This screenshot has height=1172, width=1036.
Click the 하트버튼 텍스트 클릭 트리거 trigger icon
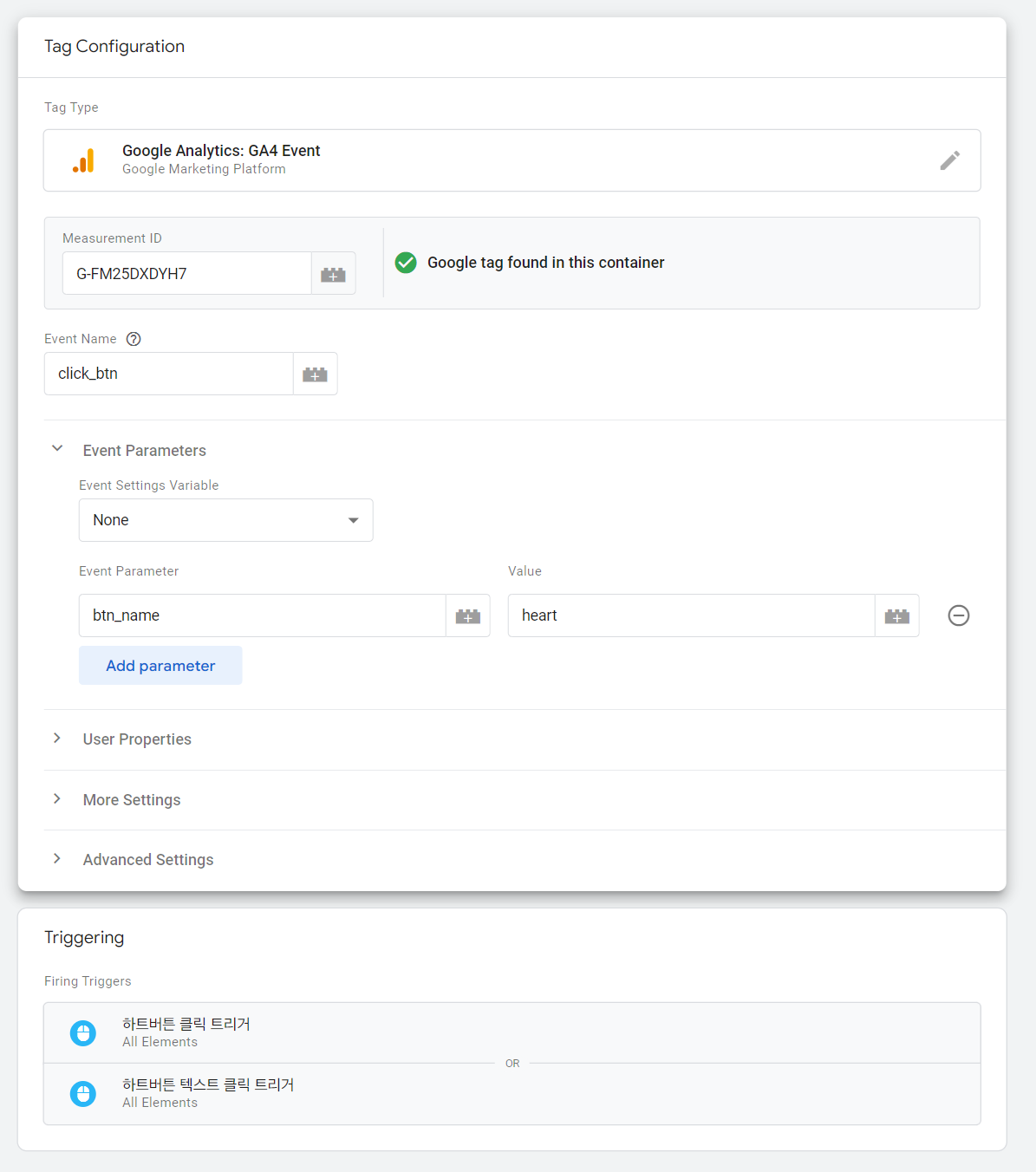pyautogui.click(x=83, y=1094)
